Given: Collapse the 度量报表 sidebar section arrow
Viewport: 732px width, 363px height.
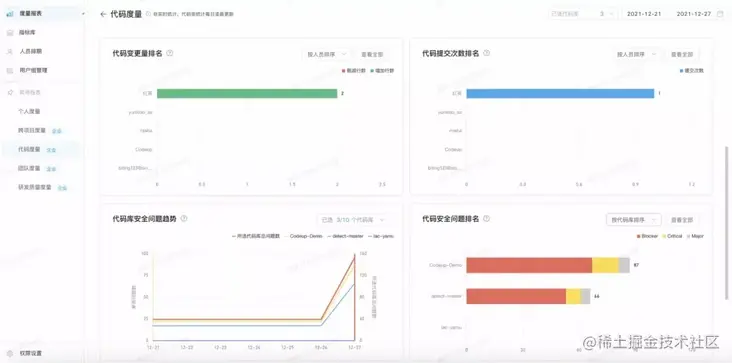Looking at the screenshot, I should [x=83, y=14].
